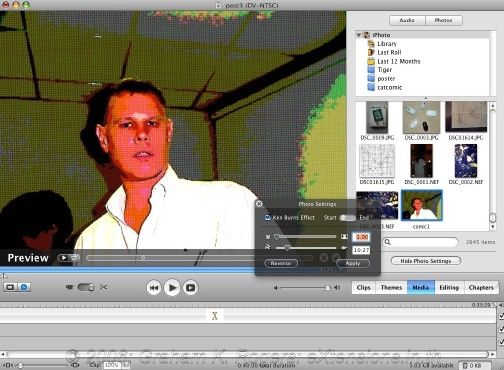
Task: Open the Themes pane
Action: 392,287
